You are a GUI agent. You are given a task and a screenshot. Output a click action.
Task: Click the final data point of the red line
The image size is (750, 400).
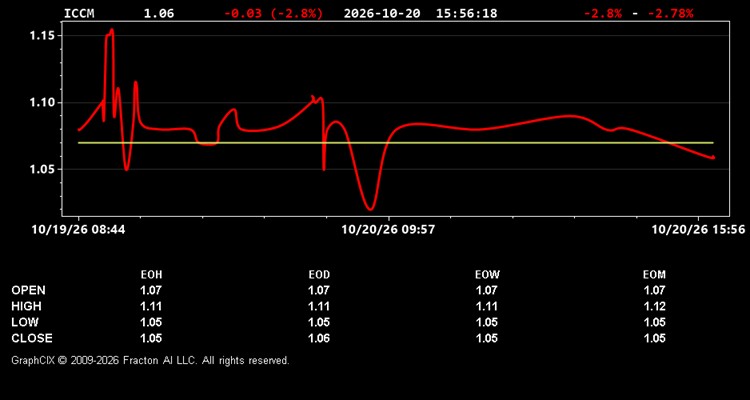pos(713,157)
